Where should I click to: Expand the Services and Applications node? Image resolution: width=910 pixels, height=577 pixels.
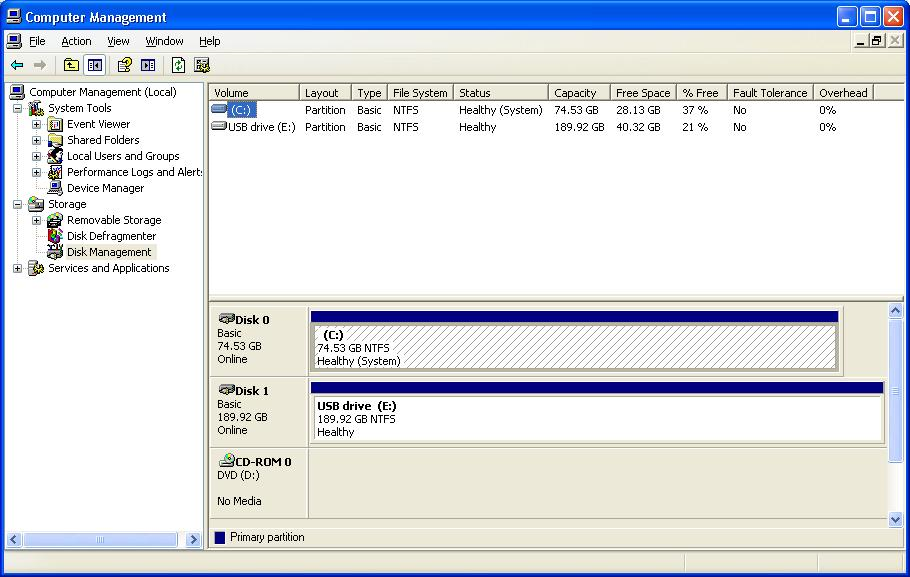[17, 268]
